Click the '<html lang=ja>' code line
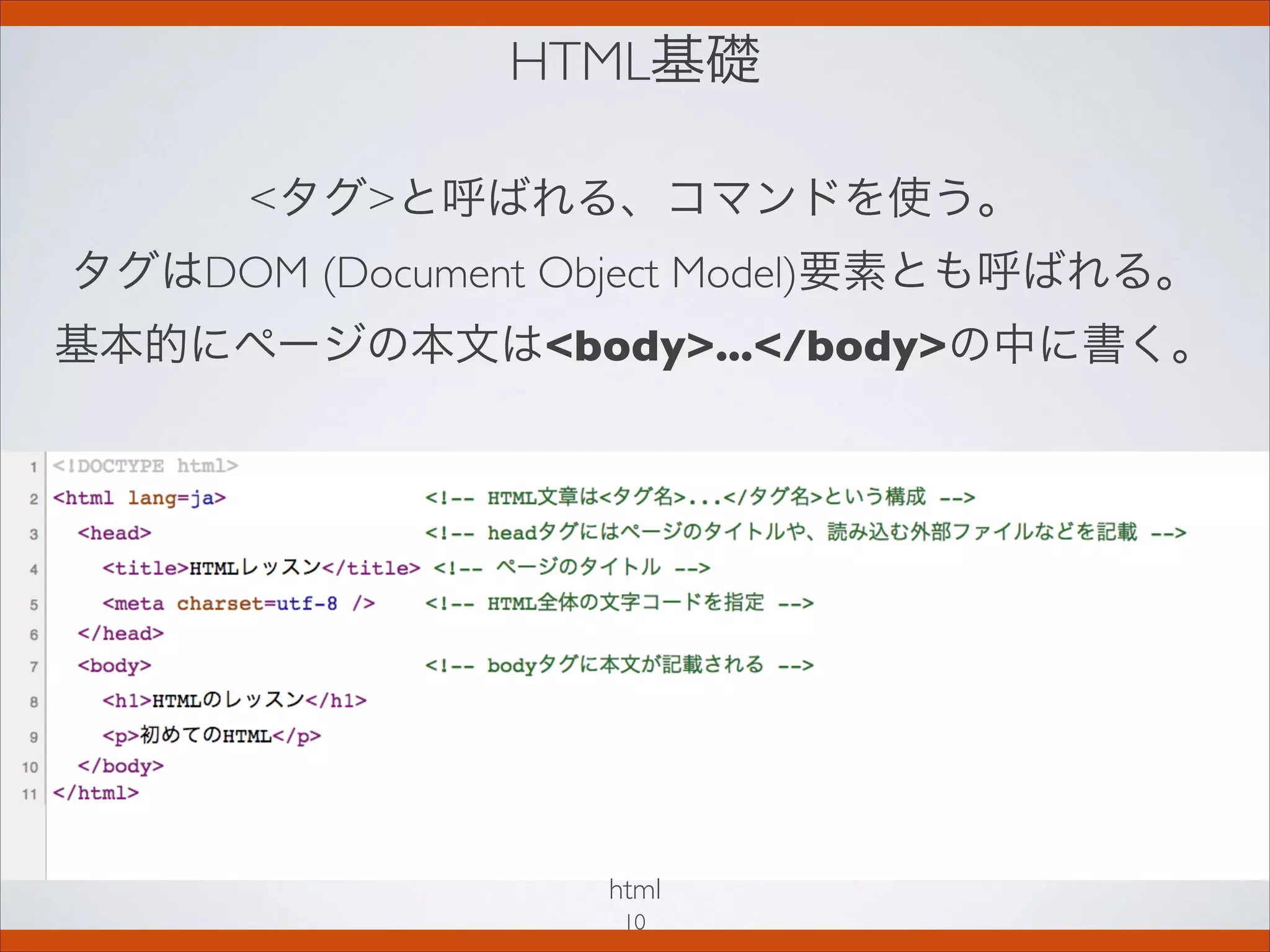The image size is (1270, 952). 140,498
